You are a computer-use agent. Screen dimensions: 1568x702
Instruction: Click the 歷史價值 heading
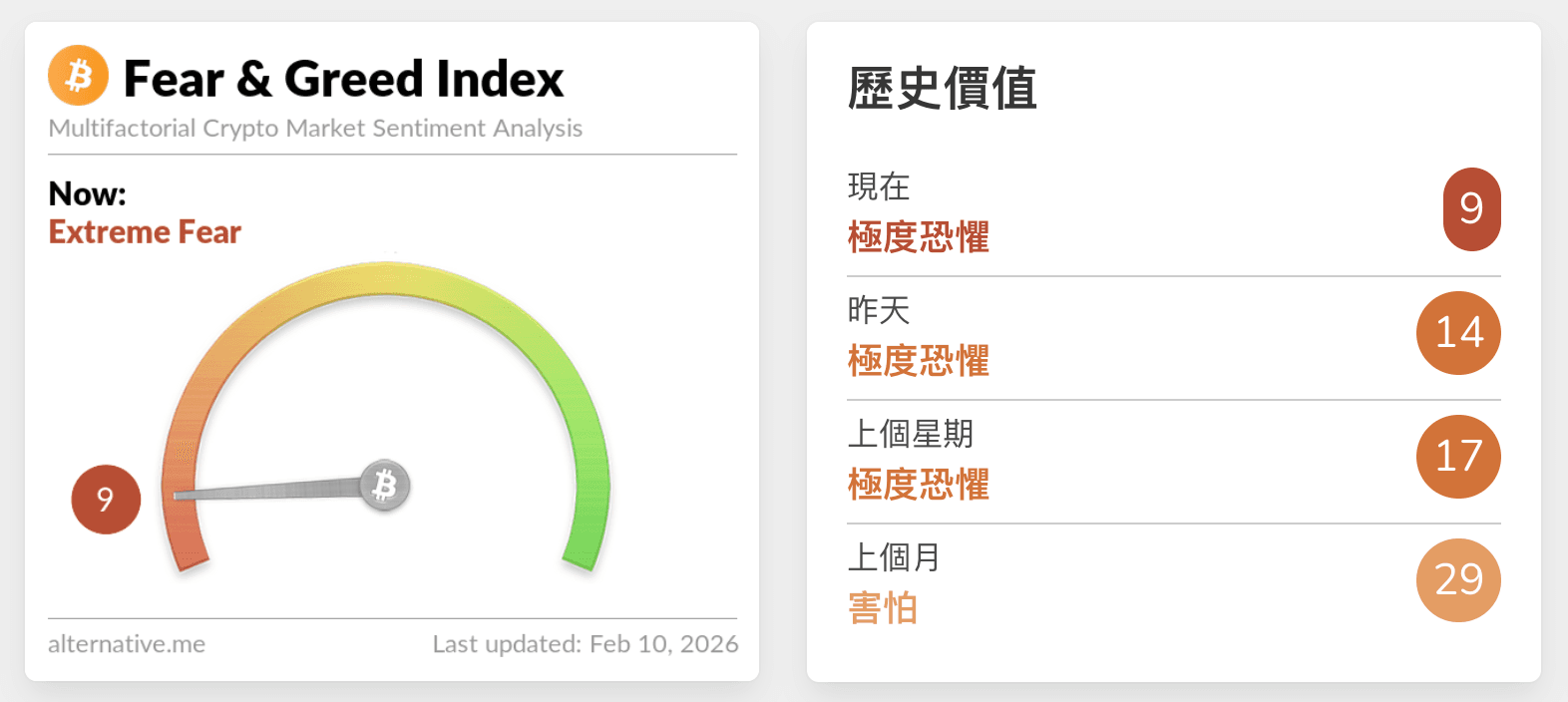click(943, 88)
